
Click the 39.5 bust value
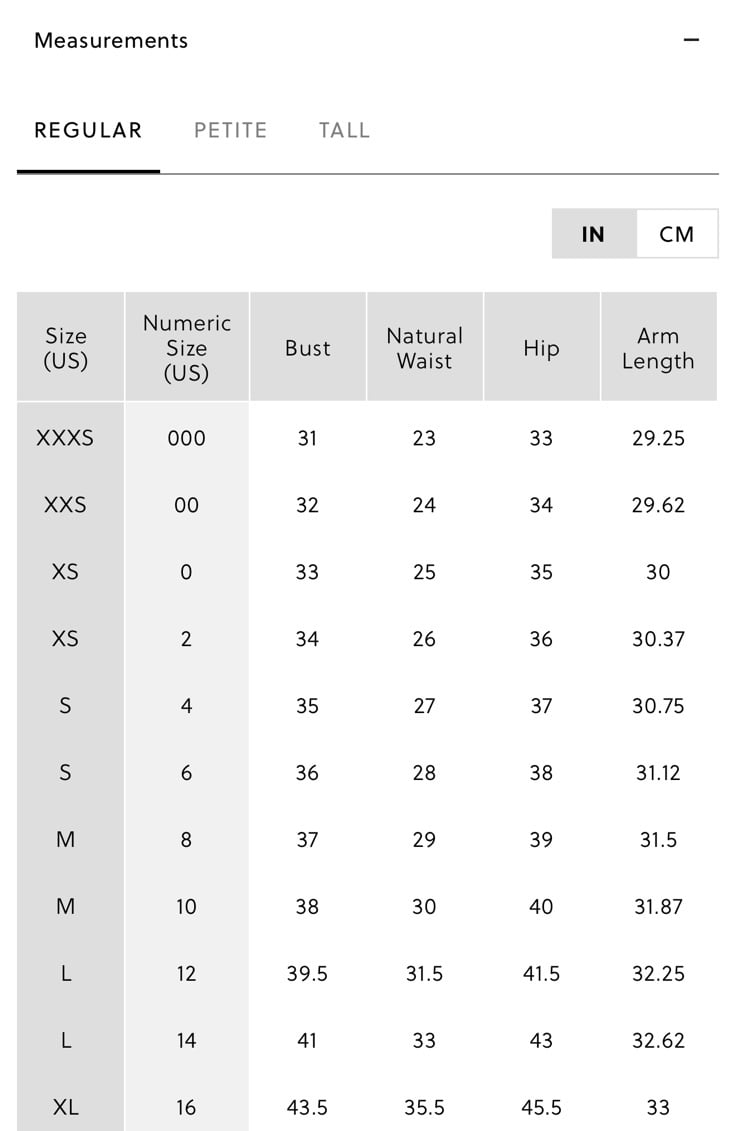tap(307, 974)
